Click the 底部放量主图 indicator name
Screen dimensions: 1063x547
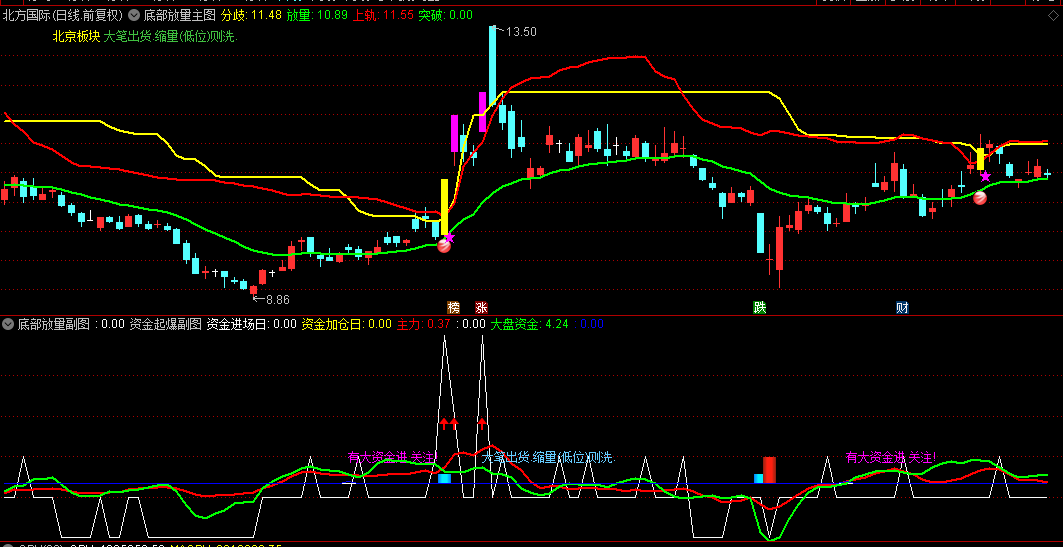tap(179, 15)
